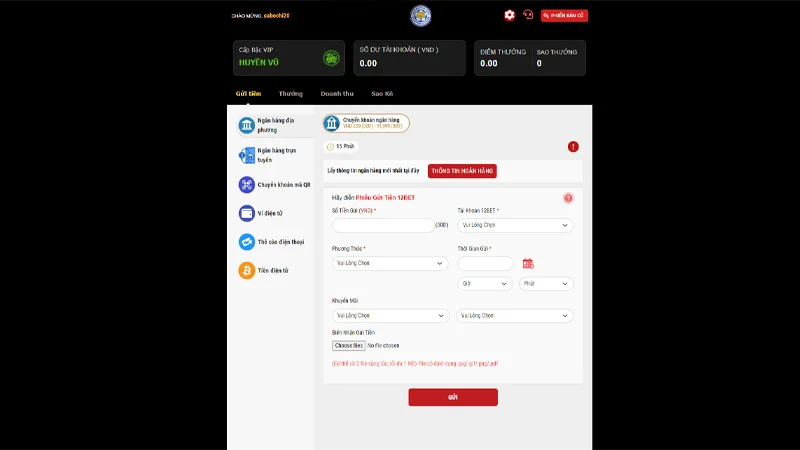Select Ngân hàng địa phương bank icon
800x450 pixels.
[x=246, y=125]
